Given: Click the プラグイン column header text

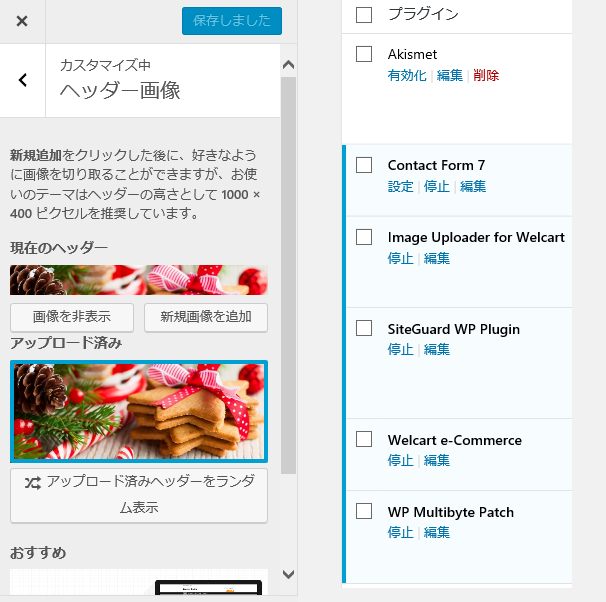Looking at the screenshot, I should tap(423, 14).
